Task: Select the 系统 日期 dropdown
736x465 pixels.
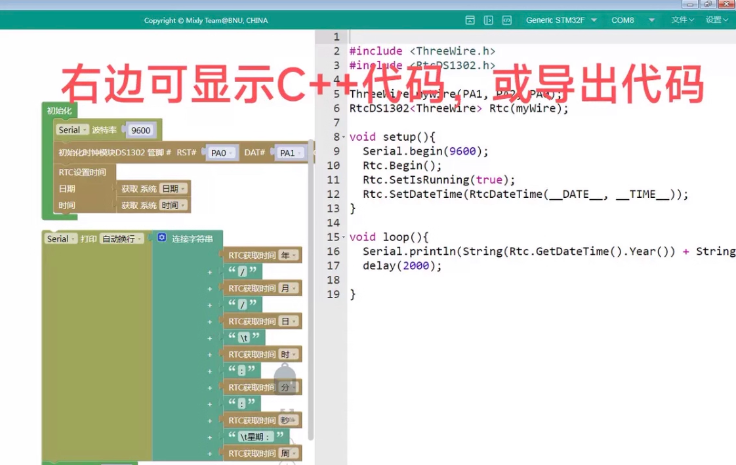Action: [173, 188]
